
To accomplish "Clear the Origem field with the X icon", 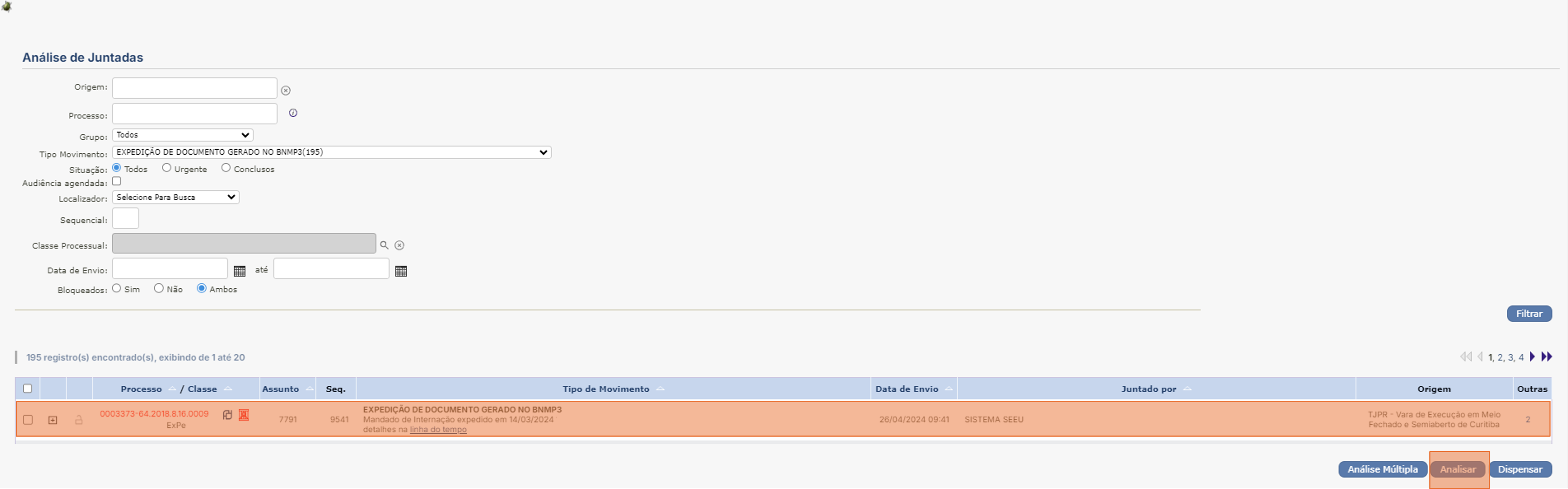I will pos(285,91).
